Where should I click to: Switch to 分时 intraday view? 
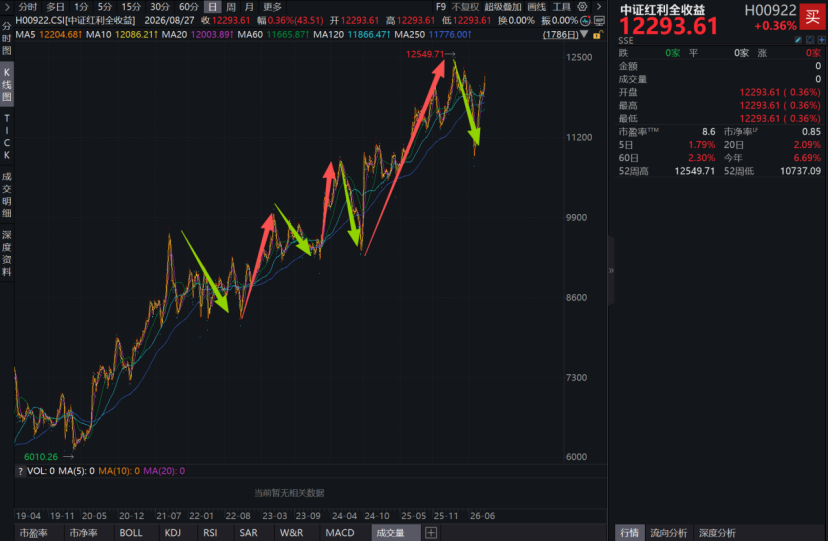click(27, 7)
